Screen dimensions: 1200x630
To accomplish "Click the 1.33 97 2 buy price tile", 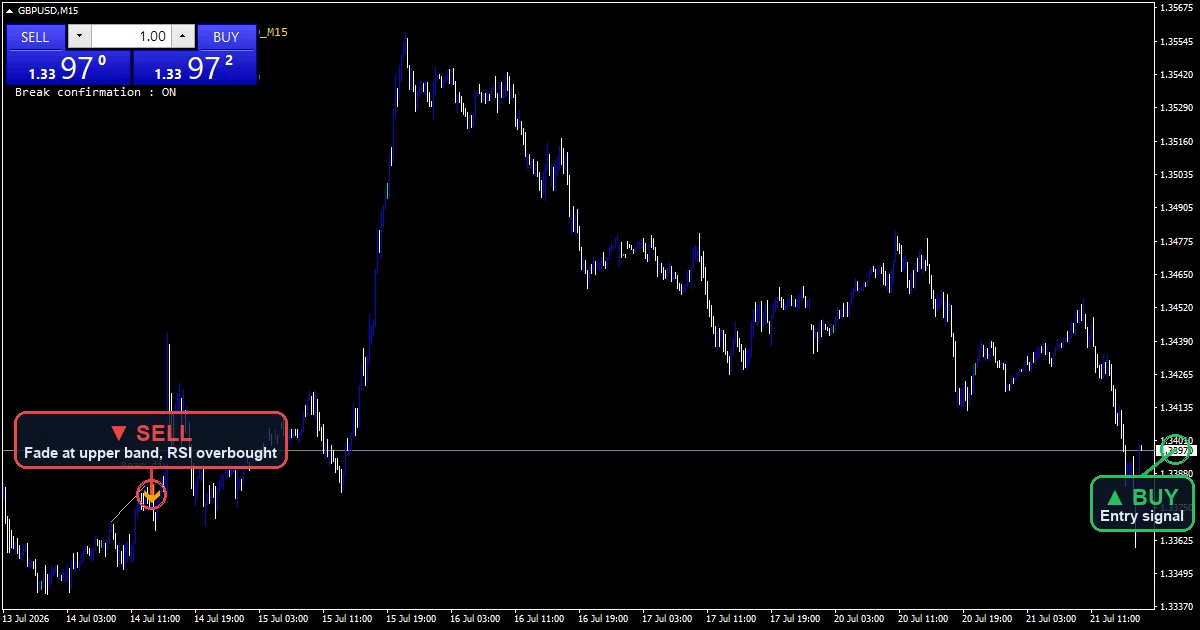I will (x=195, y=68).
